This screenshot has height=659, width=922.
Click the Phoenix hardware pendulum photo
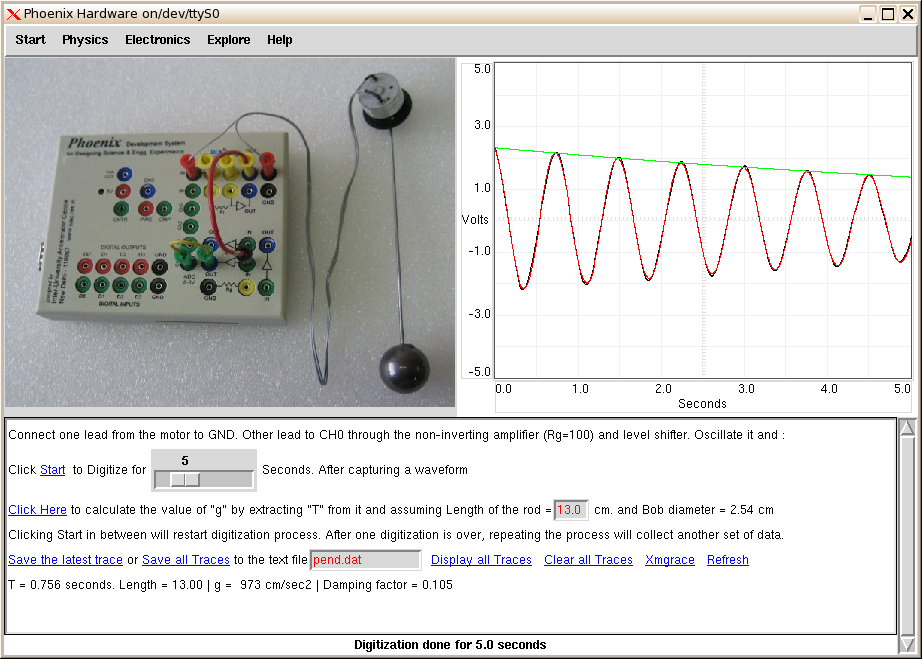(x=230, y=232)
